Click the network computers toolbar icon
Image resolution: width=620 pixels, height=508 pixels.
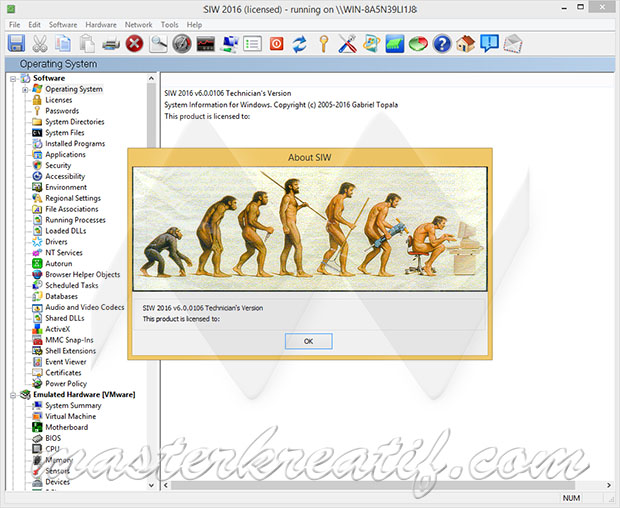pyautogui.click(x=229, y=43)
